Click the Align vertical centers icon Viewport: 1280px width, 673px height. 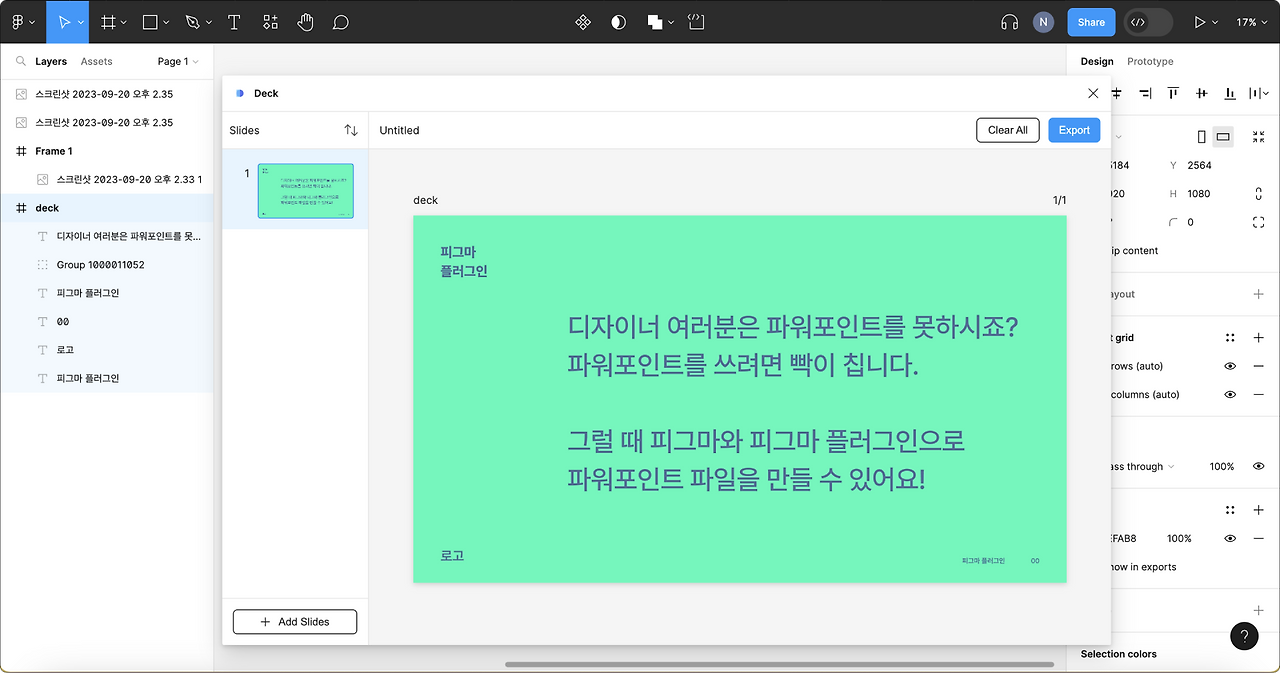click(1201, 93)
